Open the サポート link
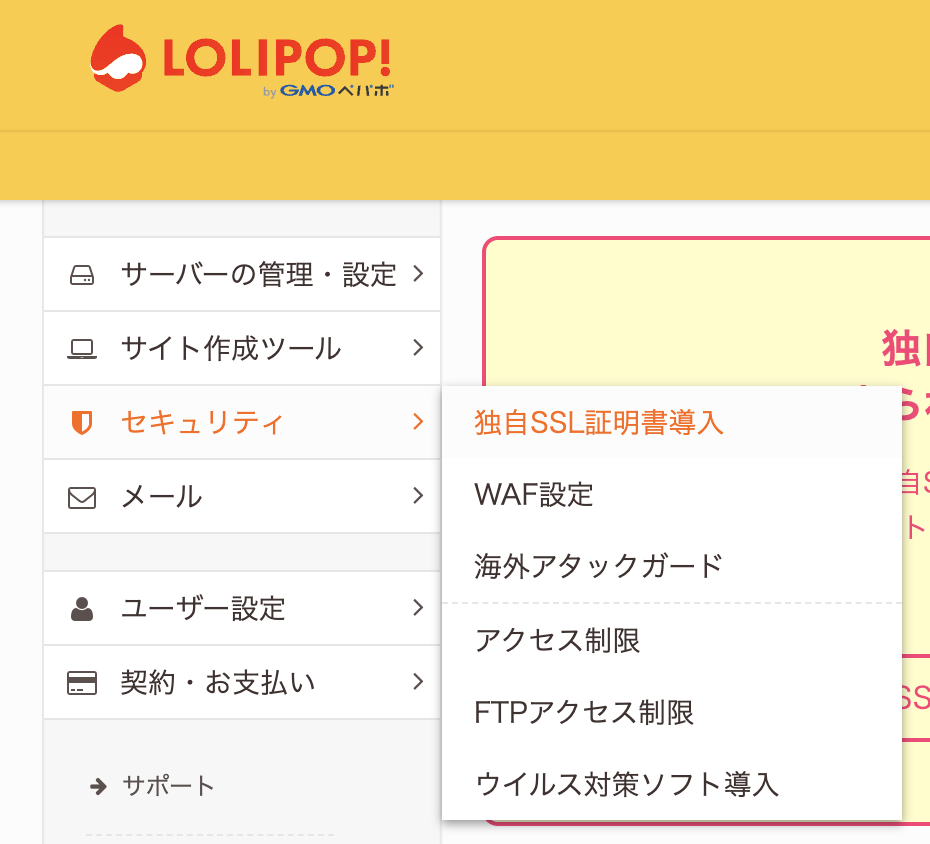930x844 pixels. (168, 786)
